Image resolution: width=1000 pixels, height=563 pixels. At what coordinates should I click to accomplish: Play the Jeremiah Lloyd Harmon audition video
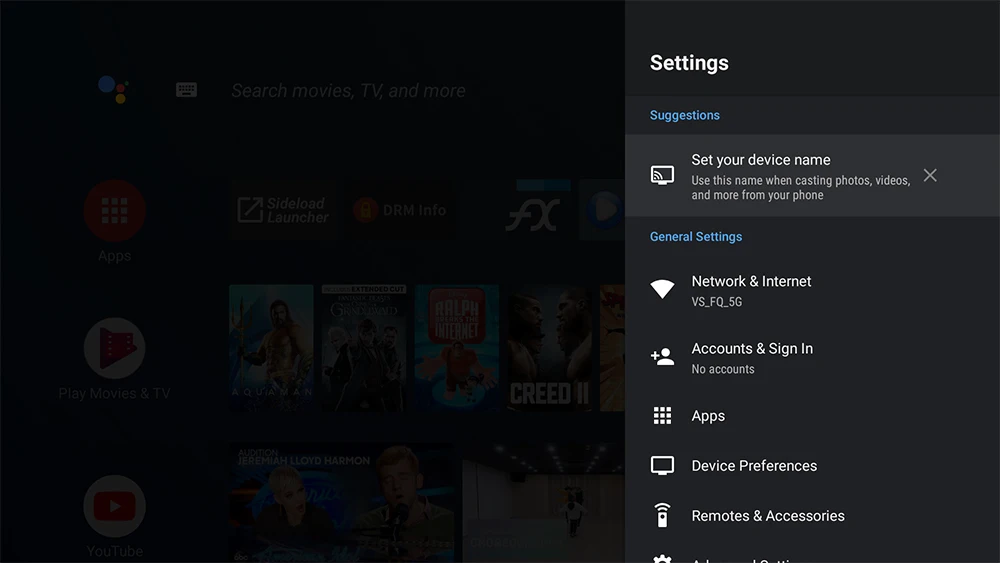342,502
